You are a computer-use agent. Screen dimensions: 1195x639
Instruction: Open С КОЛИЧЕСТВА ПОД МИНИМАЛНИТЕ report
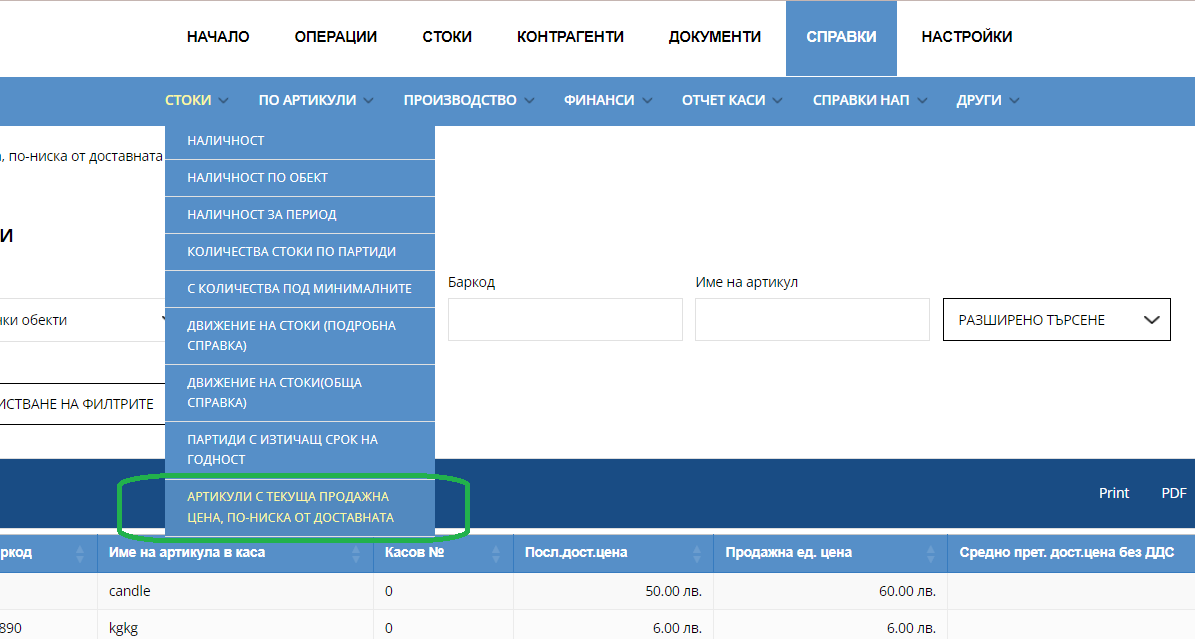click(300, 289)
